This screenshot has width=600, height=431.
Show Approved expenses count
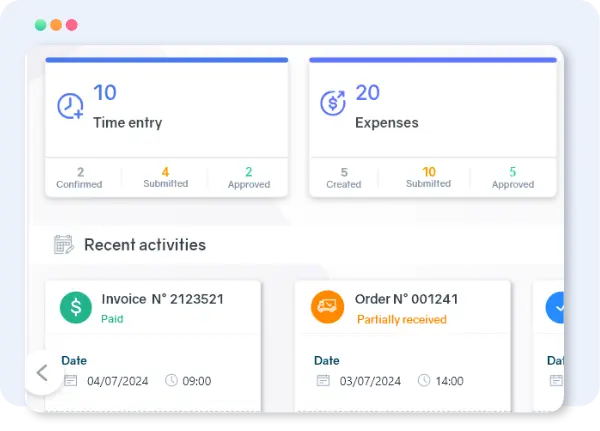click(512, 177)
